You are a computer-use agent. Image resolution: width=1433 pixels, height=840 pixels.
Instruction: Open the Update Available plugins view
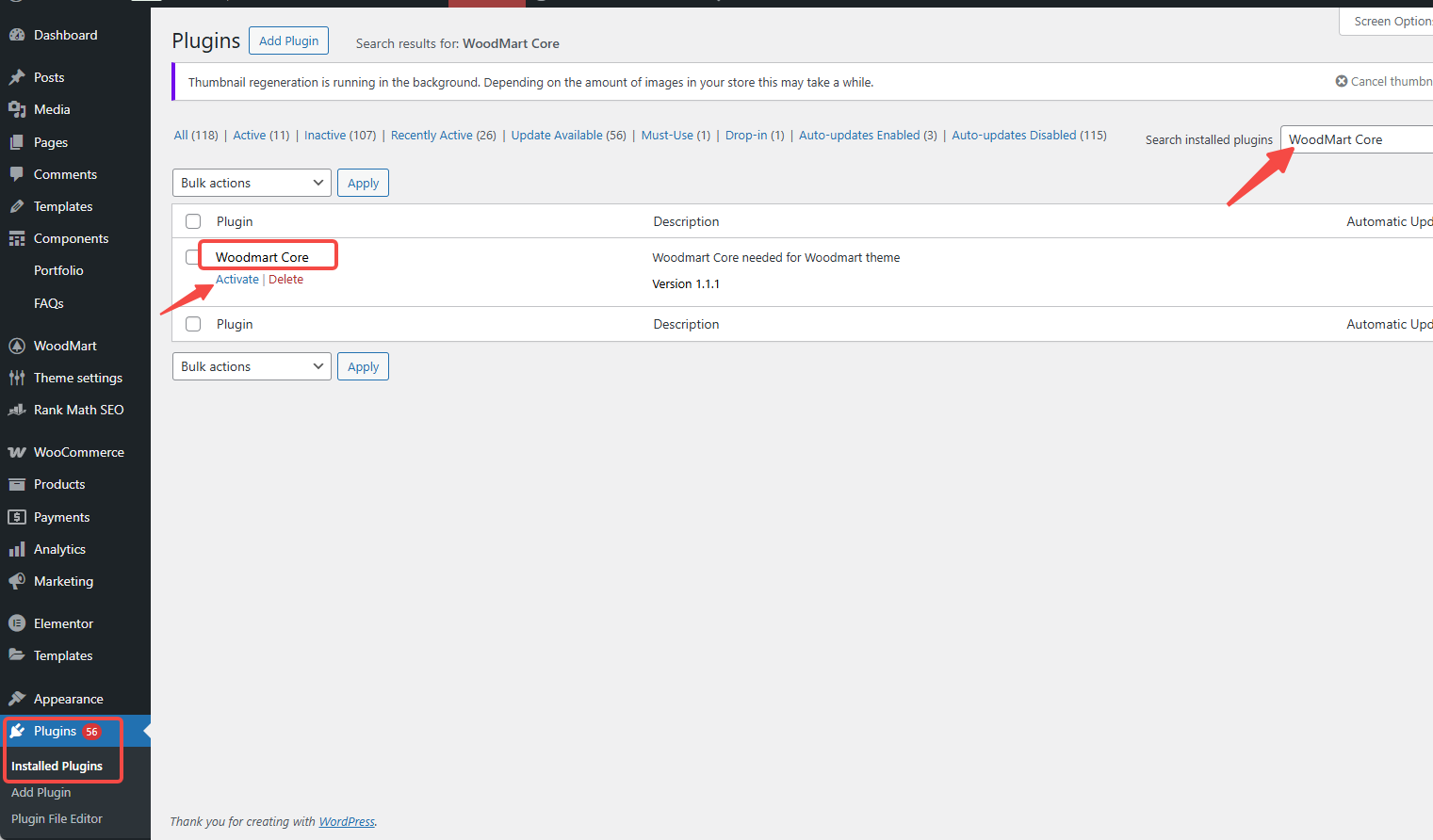tap(557, 135)
